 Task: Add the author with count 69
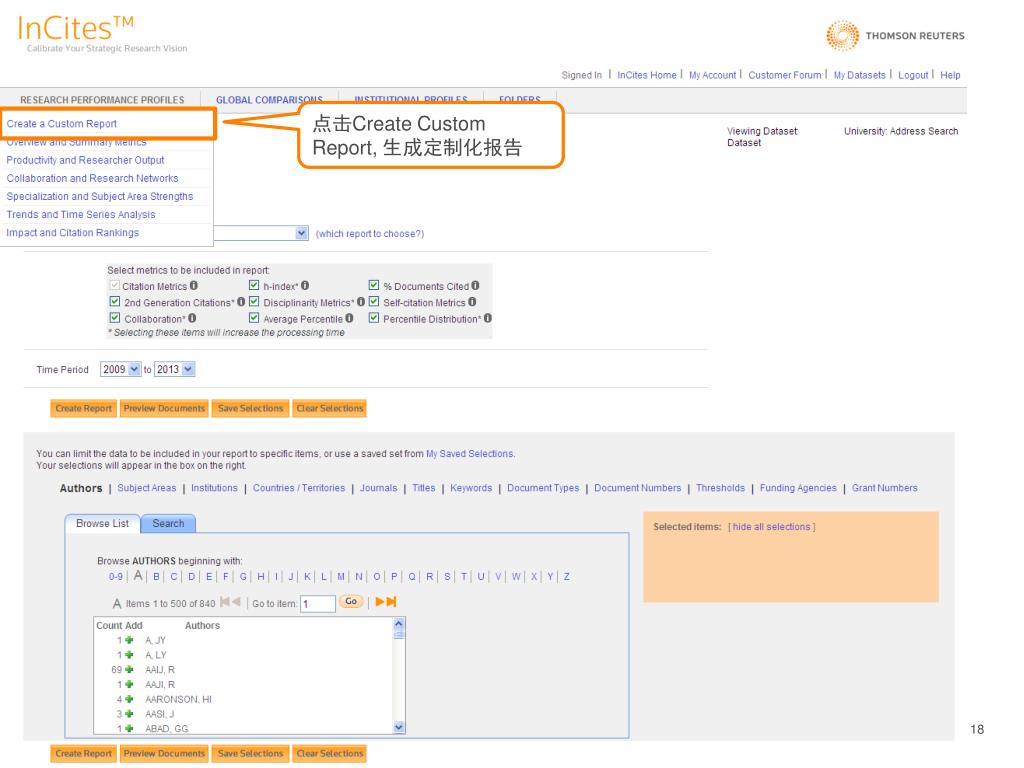129,669
